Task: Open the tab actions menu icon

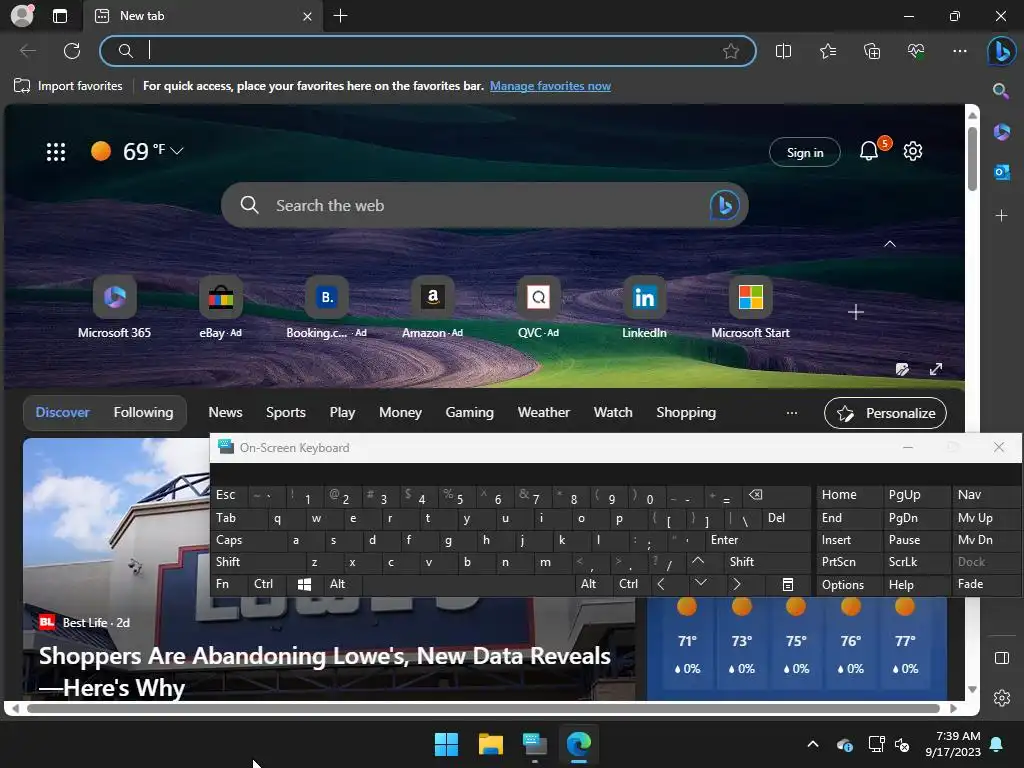Action: [59, 16]
